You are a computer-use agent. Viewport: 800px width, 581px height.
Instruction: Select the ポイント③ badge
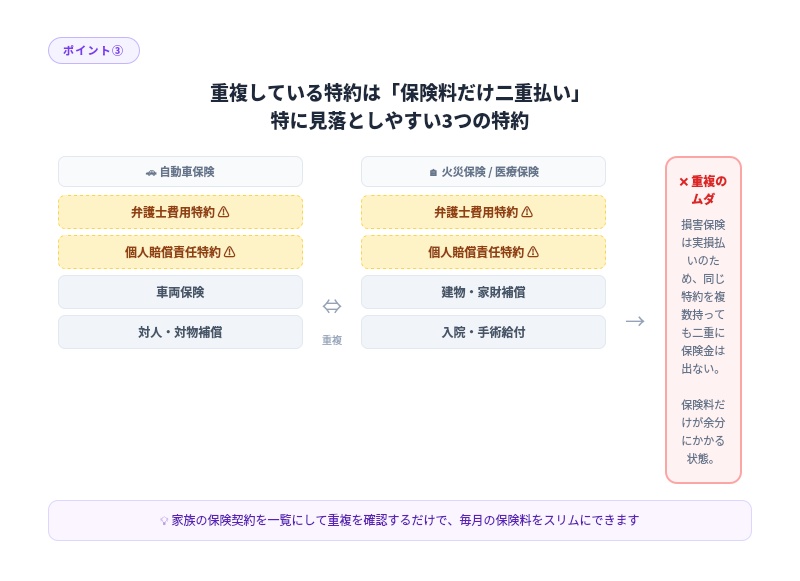[93, 51]
